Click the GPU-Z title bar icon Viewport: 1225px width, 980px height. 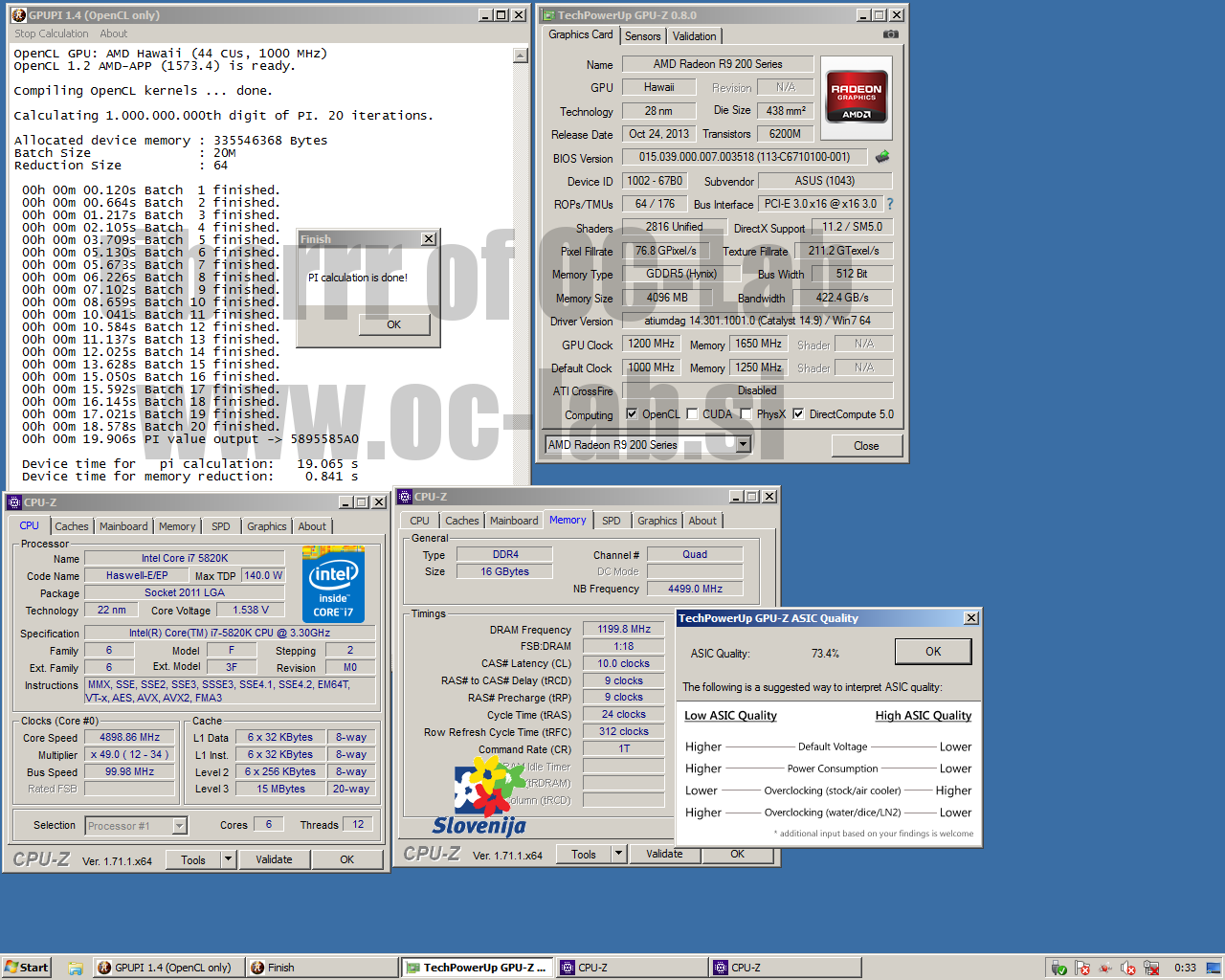pos(547,15)
